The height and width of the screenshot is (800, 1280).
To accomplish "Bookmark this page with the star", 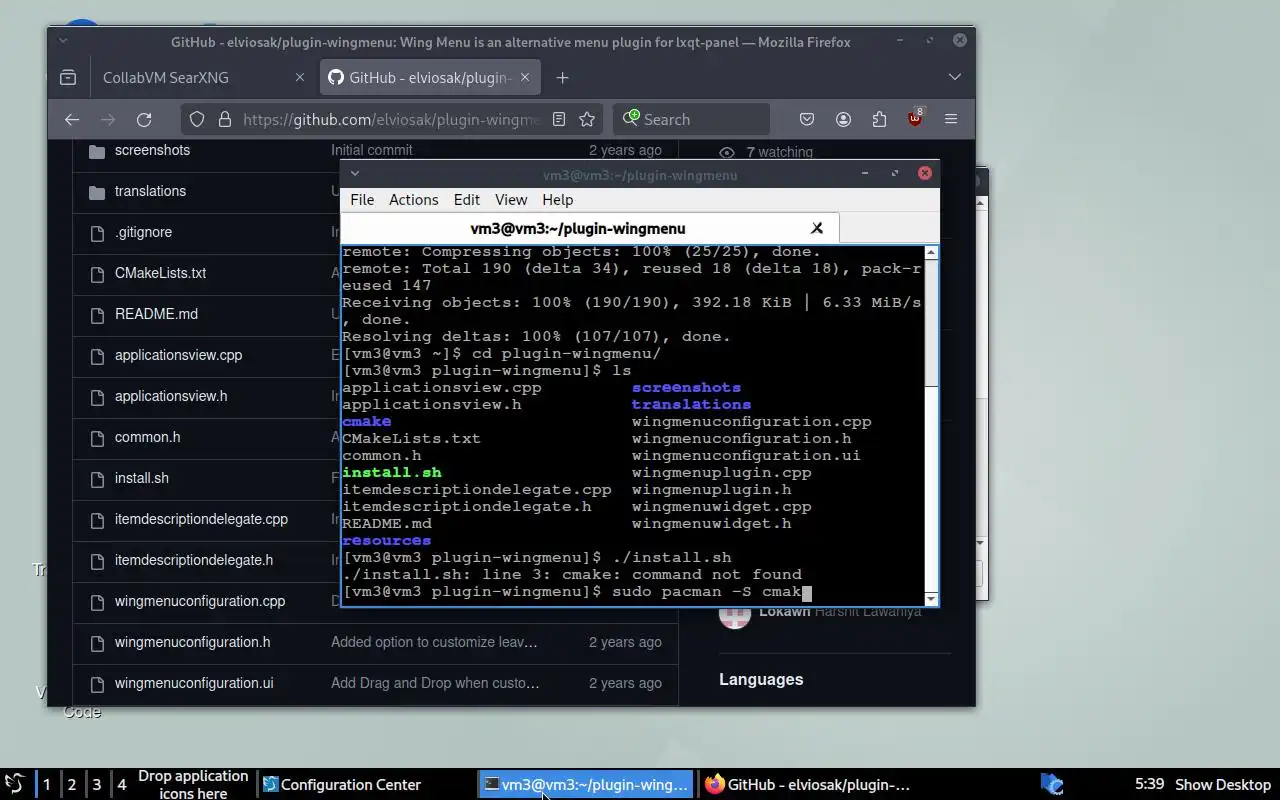I will tap(587, 119).
